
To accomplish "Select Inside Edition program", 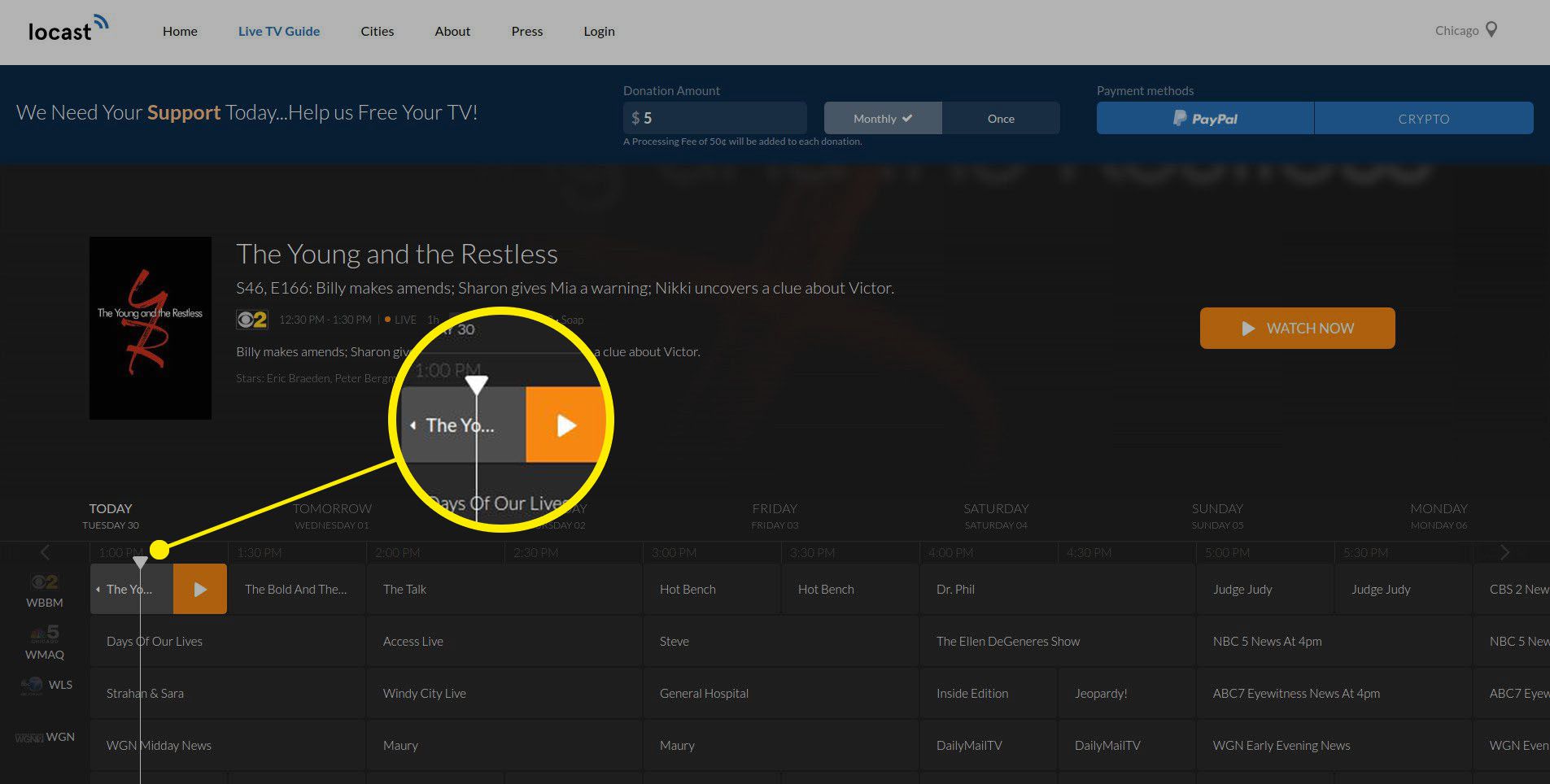I will 989,693.
